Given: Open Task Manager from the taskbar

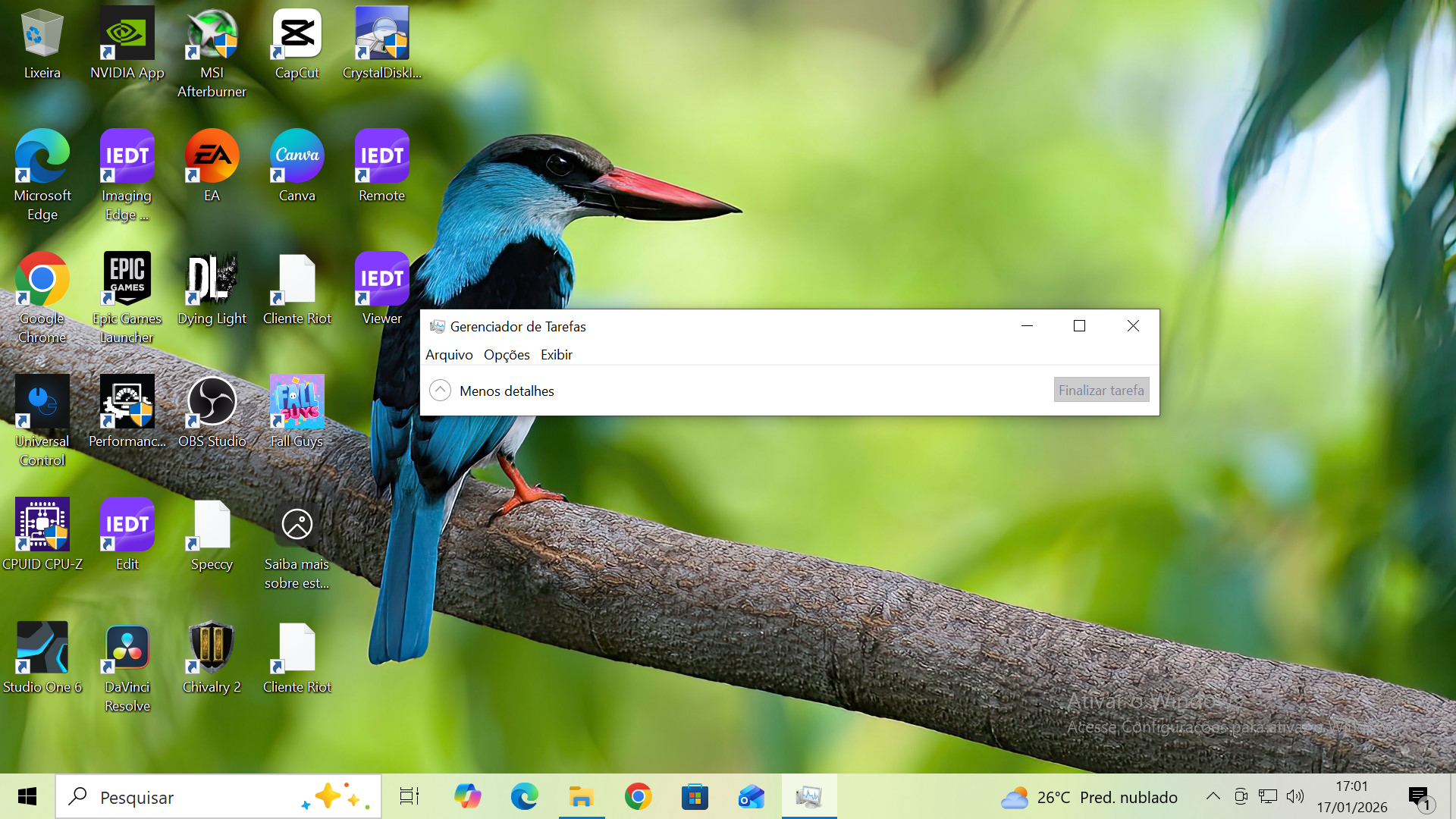Looking at the screenshot, I should coord(808,797).
